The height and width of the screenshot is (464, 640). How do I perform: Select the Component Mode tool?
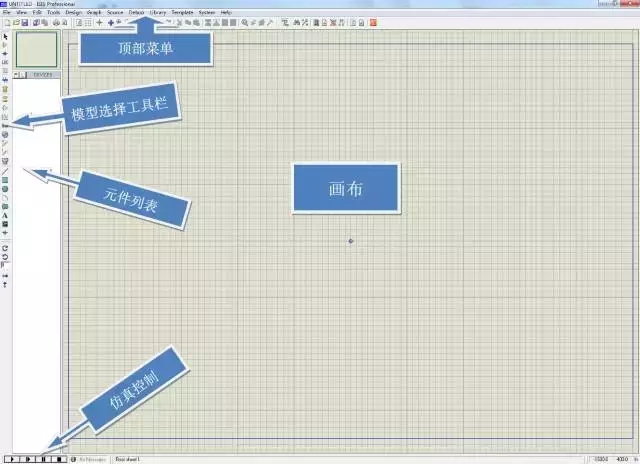coord(6,45)
